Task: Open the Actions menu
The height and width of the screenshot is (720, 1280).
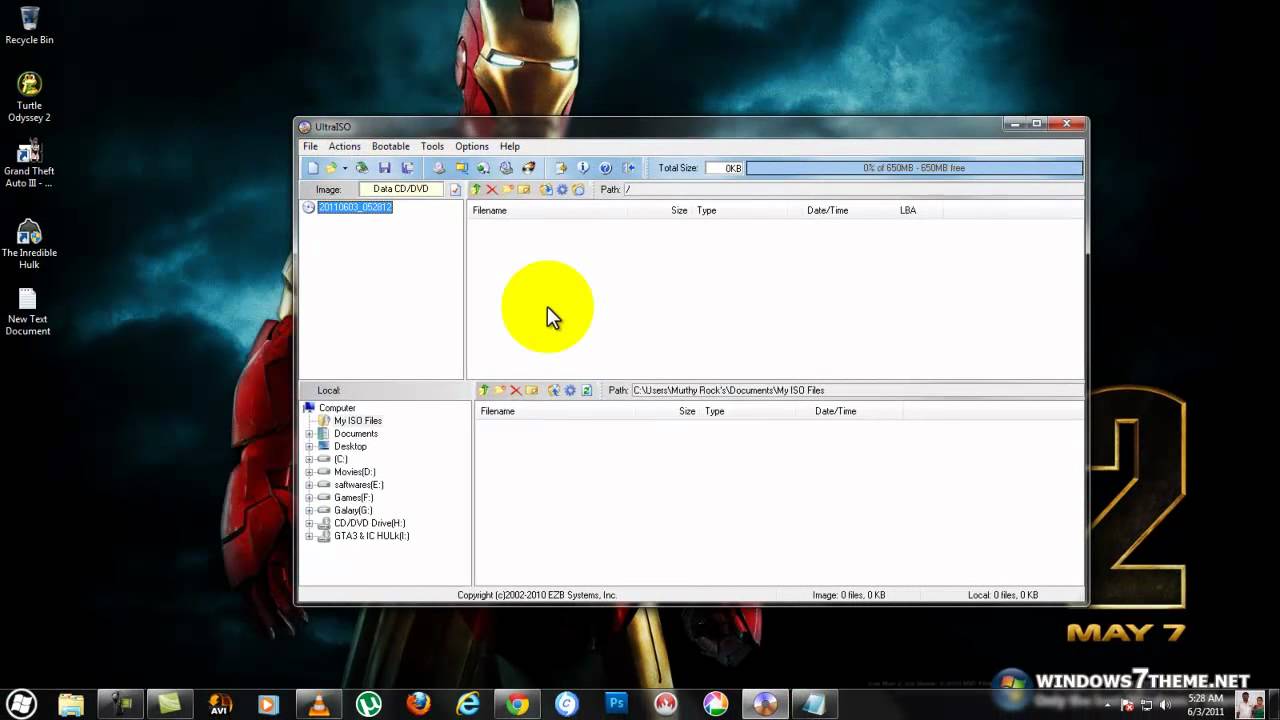Action: [x=345, y=146]
